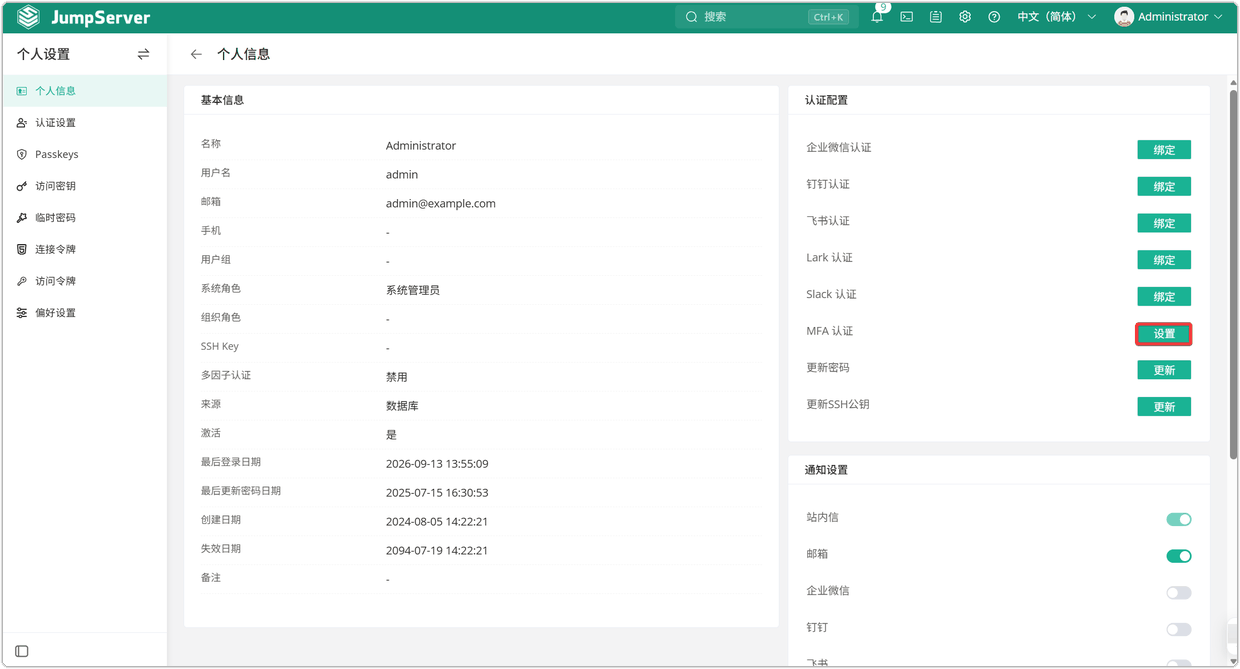Click the search magnifier icon
Screen dimensions: 1240x669
[691, 17]
